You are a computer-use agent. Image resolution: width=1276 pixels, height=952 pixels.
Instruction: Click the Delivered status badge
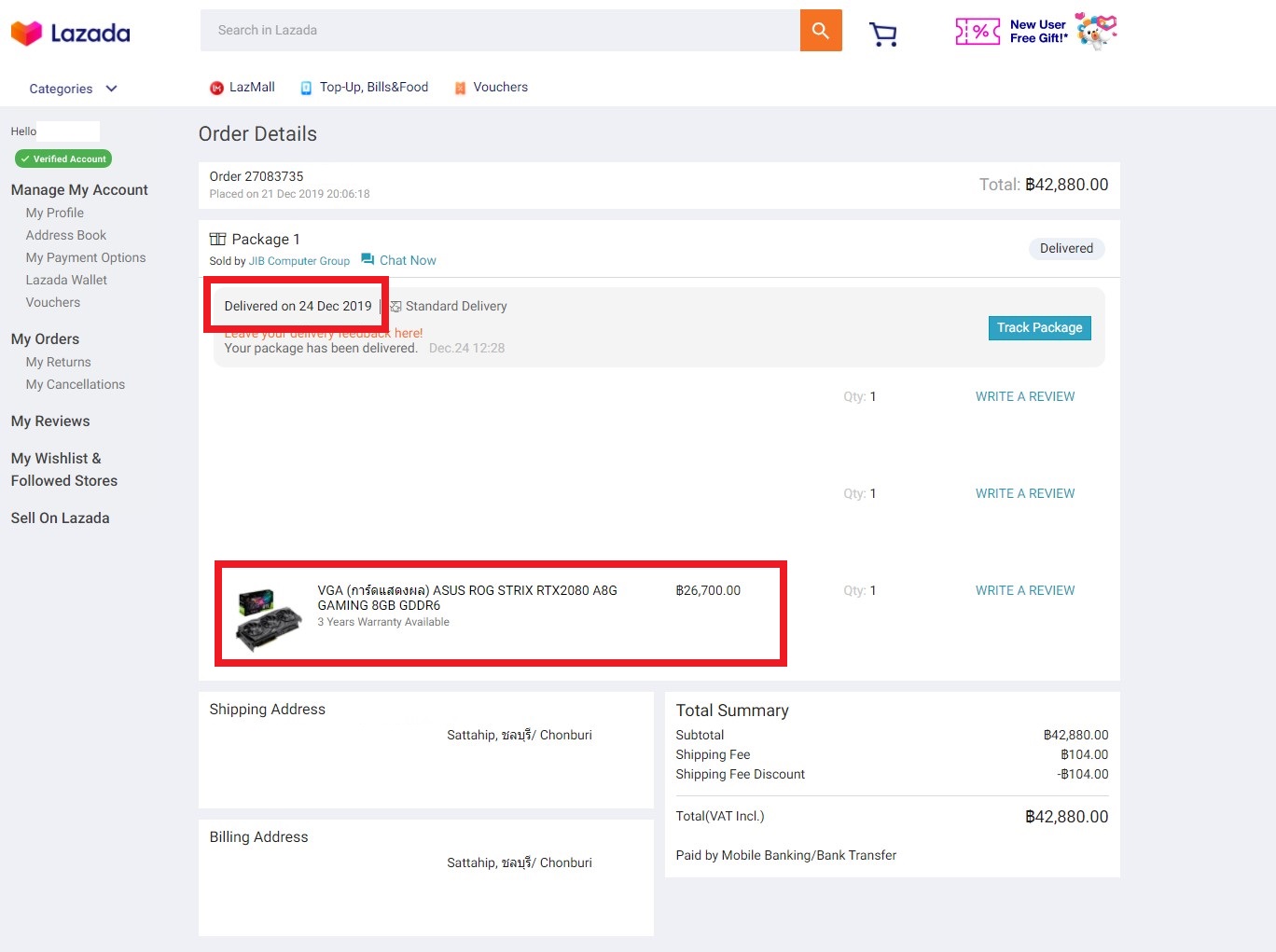(x=1066, y=248)
